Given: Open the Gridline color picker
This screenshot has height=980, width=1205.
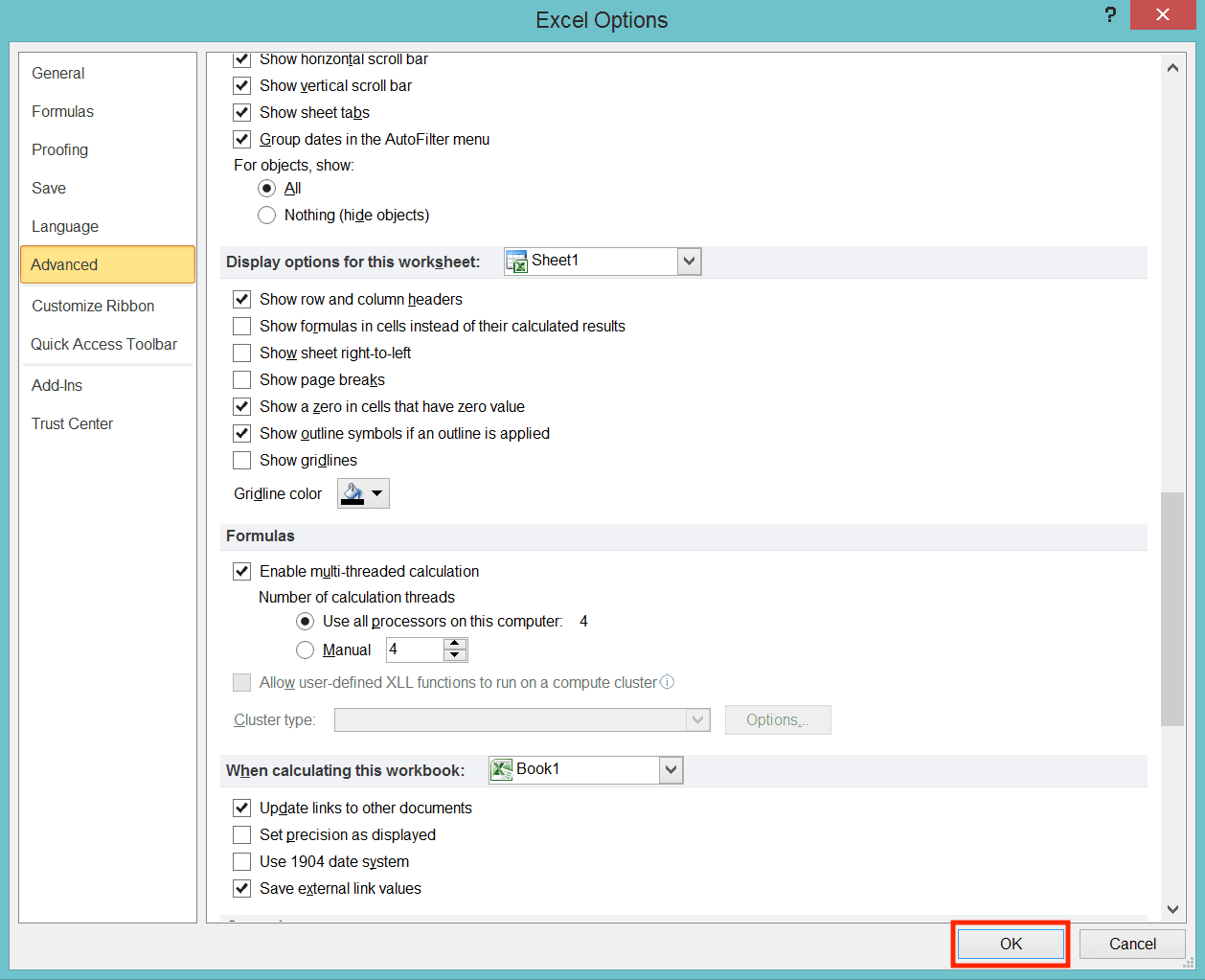Looking at the screenshot, I should click(363, 493).
